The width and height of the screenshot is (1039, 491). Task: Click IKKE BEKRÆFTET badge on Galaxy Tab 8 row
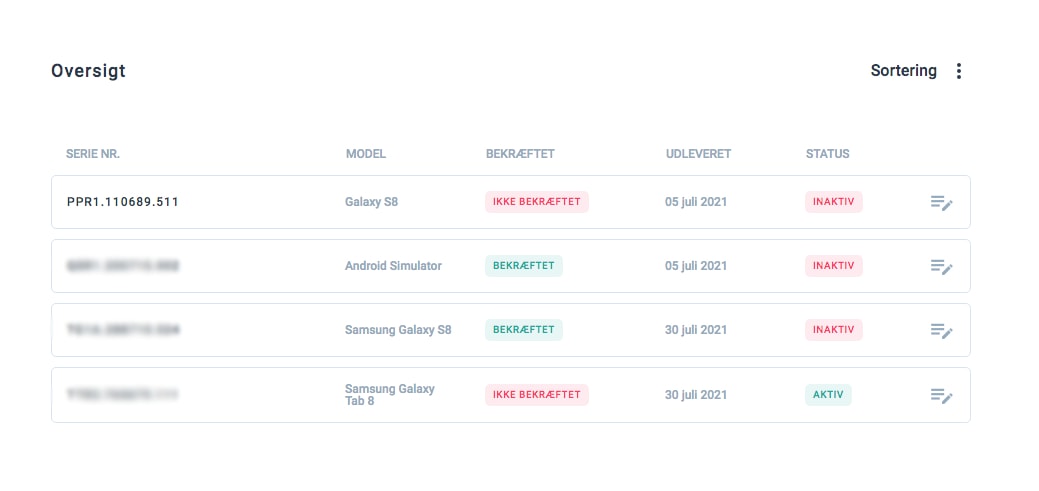[537, 395]
